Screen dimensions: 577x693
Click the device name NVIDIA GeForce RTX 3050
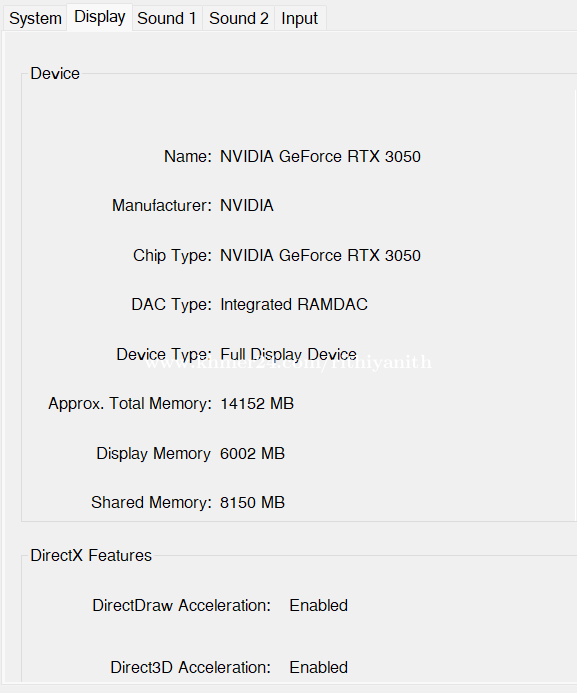click(320, 156)
